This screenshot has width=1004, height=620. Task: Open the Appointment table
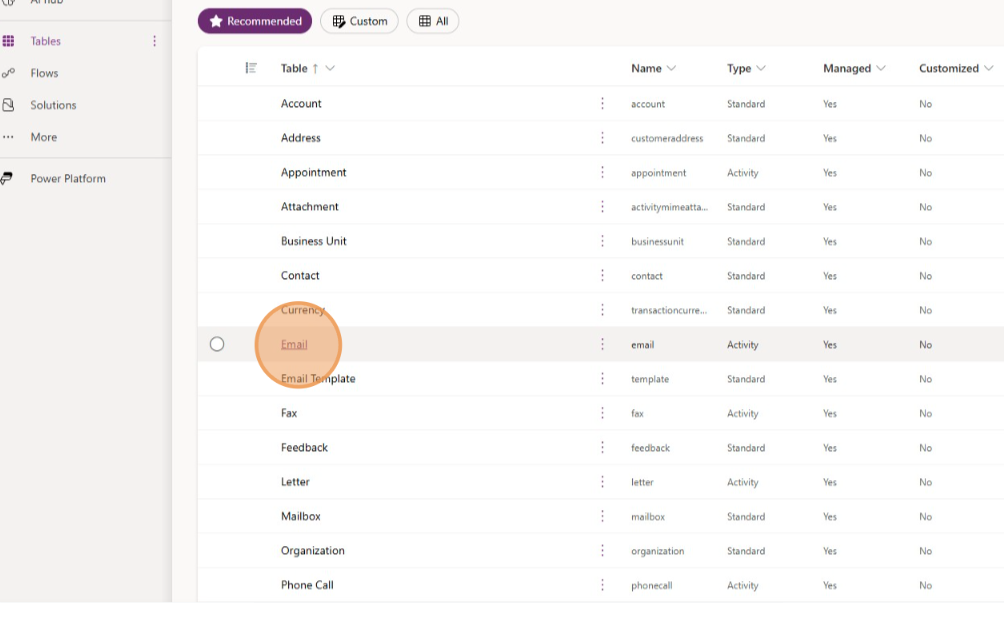click(x=313, y=172)
